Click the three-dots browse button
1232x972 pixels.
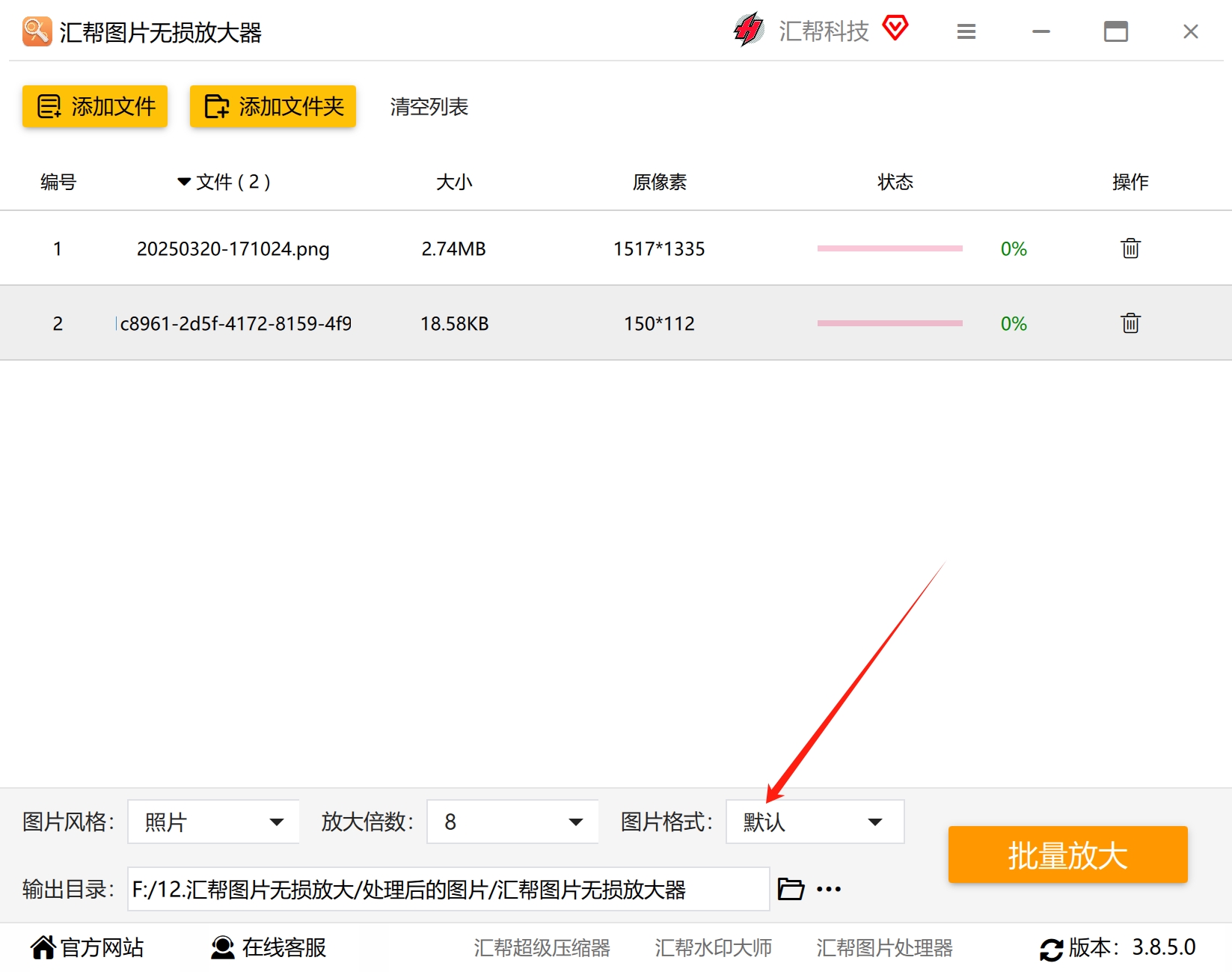(829, 889)
